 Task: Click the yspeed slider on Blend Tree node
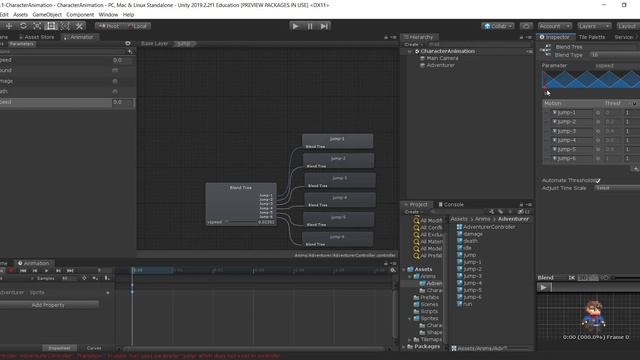240,222
